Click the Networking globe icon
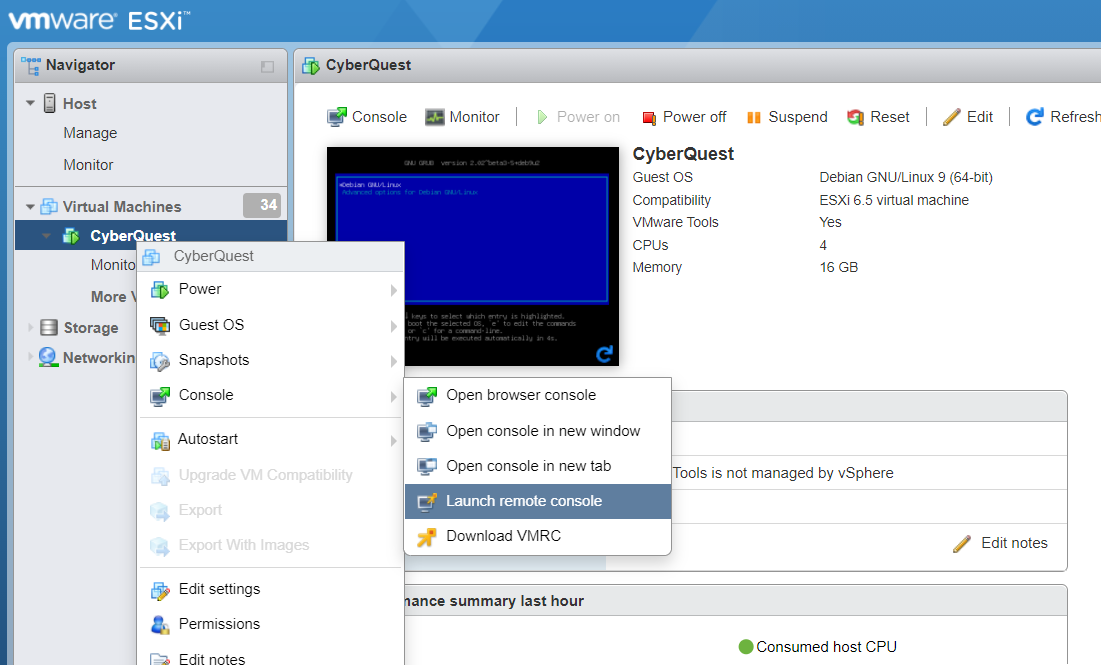Viewport: 1101px width, 665px height. pos(48,357)
